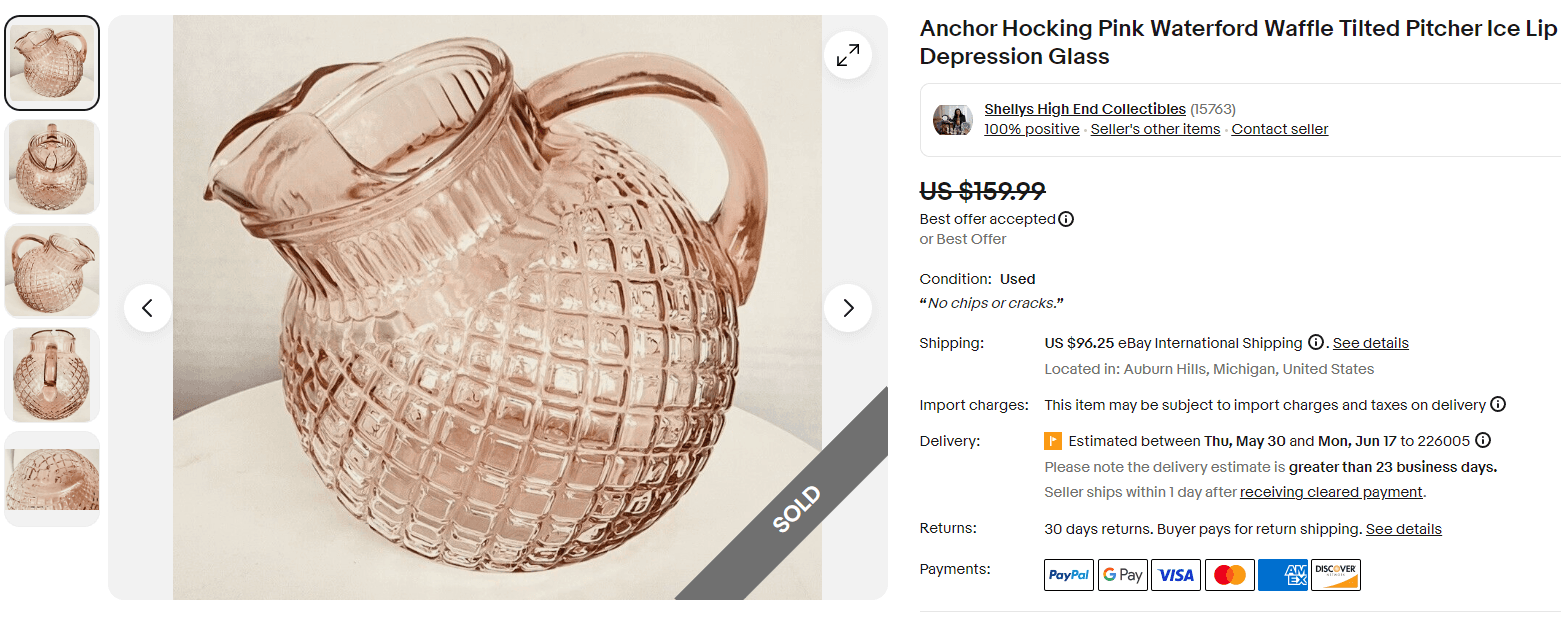The height and width of the screenshot is (620, 1561).
Task: Select the Mastercard payment icon
Action: (1229, 574)
